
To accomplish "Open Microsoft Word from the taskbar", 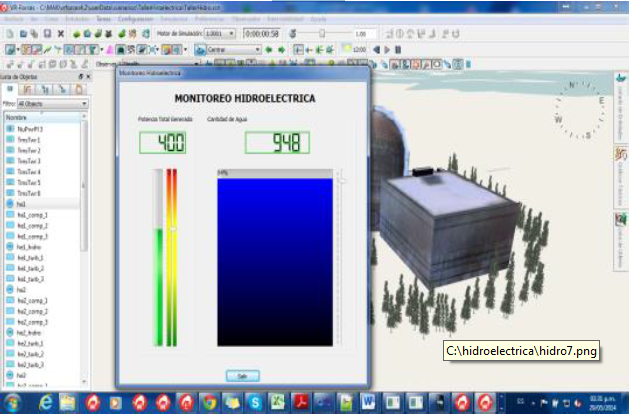I will tap(366, 402).
